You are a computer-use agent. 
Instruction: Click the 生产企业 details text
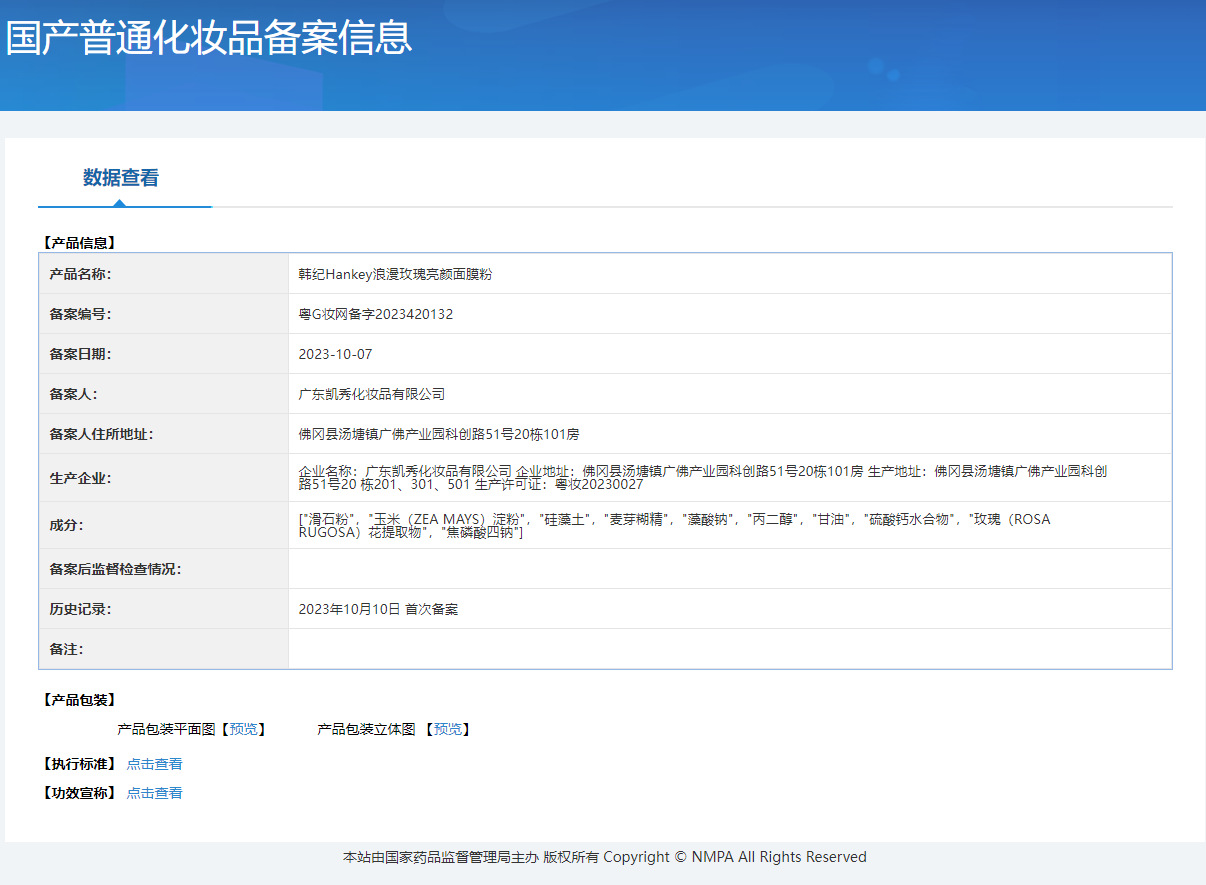703,477
